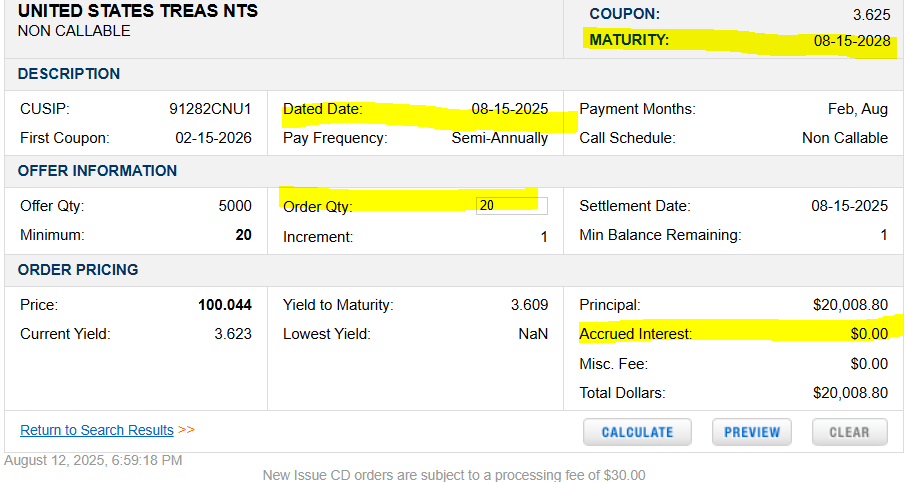
Task: Click the CALCULATE button
Action: [637, 432]
